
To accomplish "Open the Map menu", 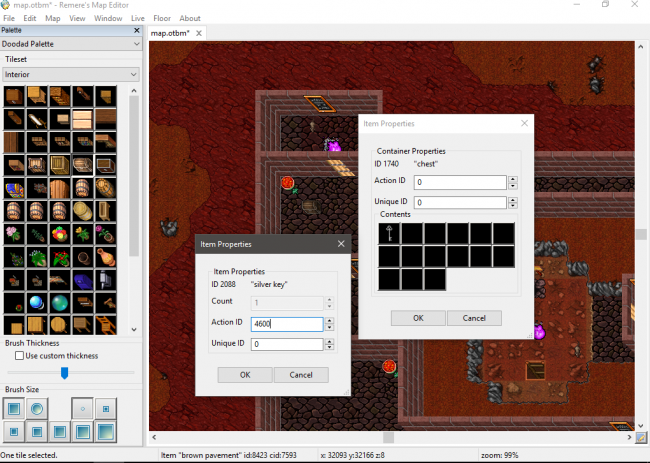I will (53, 18).
